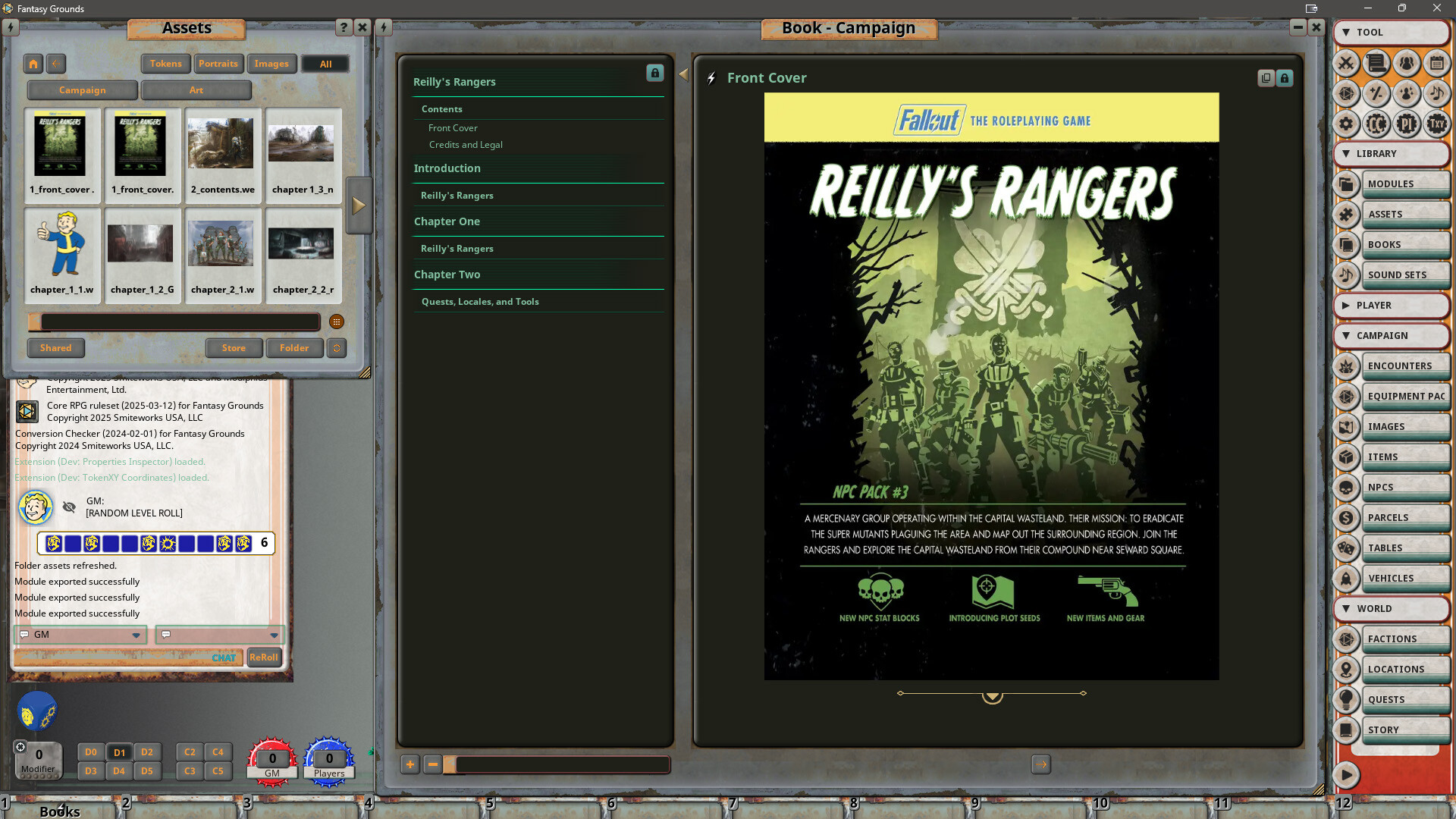Toggle the Shared filter in Assets window
Image resolution: width=1456 pixels, height=819 pixels.
tap(55, 348)
